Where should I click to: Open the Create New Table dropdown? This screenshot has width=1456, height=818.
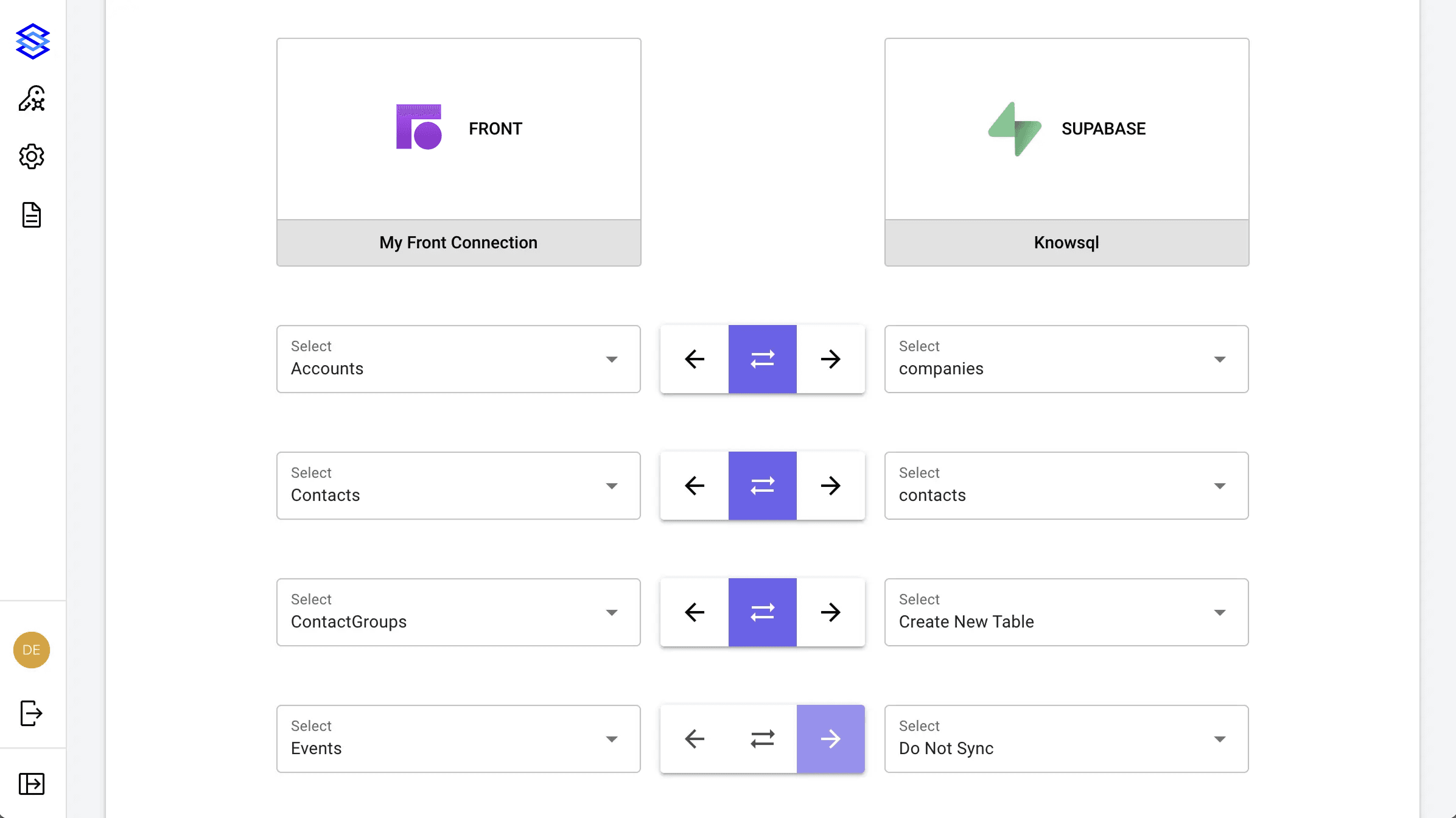1066,612
